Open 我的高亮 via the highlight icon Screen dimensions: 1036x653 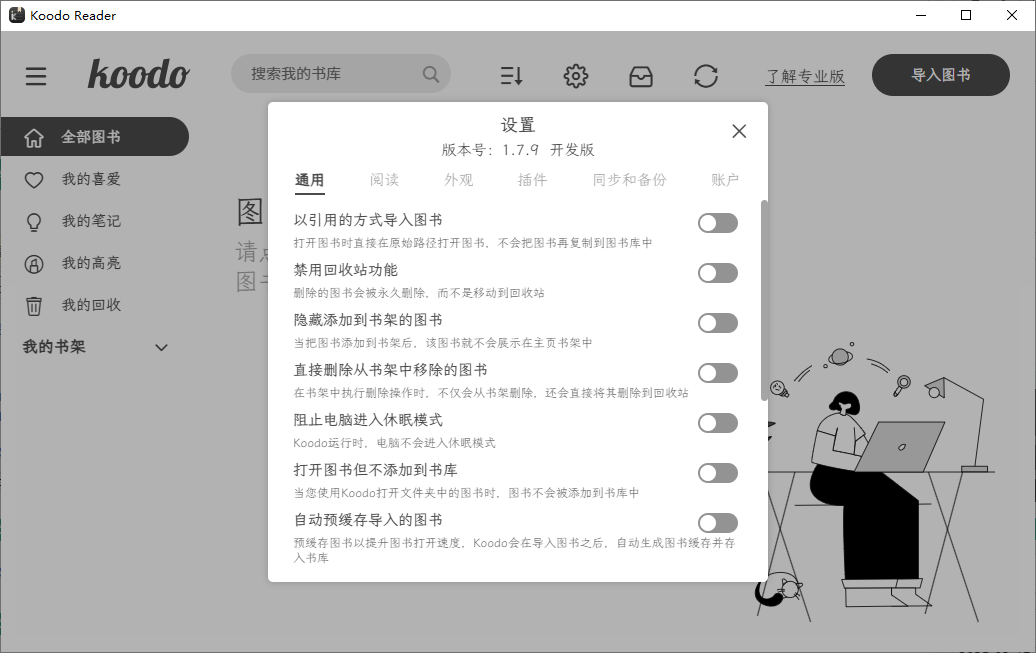tap(36, 263)
